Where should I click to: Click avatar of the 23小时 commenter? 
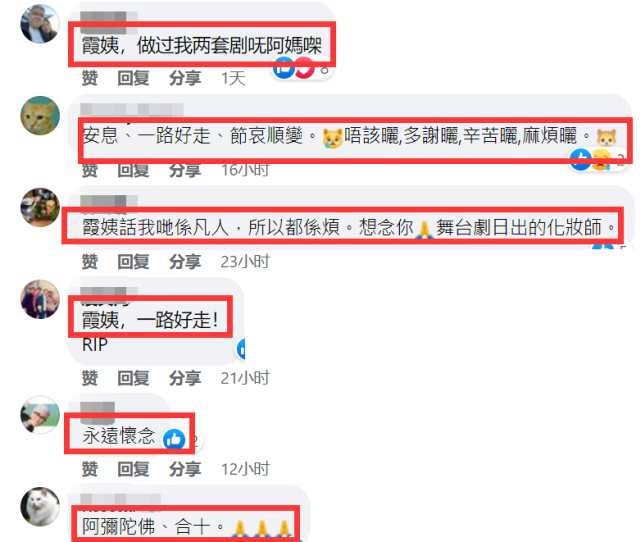(40, 207)
